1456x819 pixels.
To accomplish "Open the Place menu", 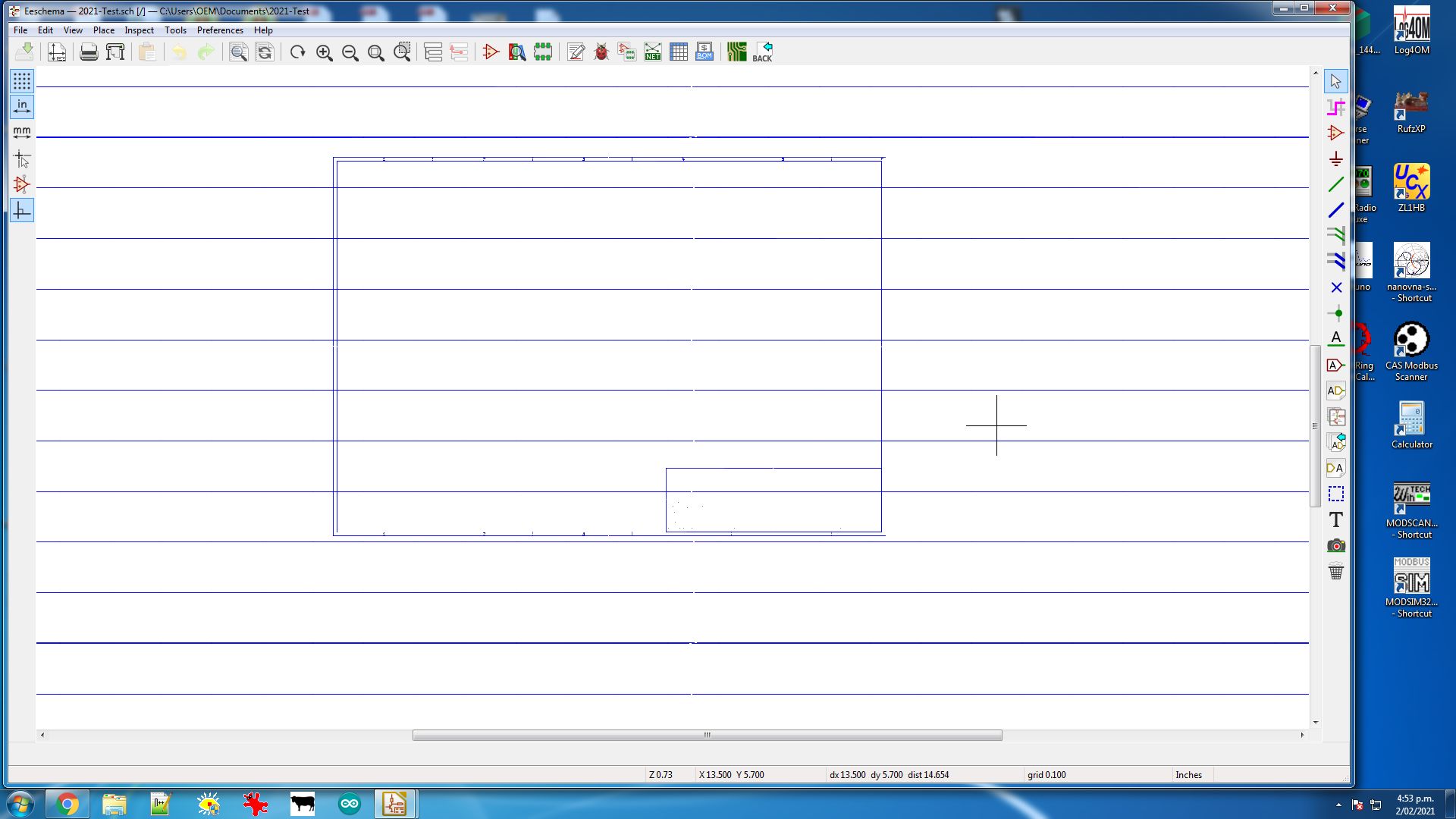I will click(x=104, y=30).
